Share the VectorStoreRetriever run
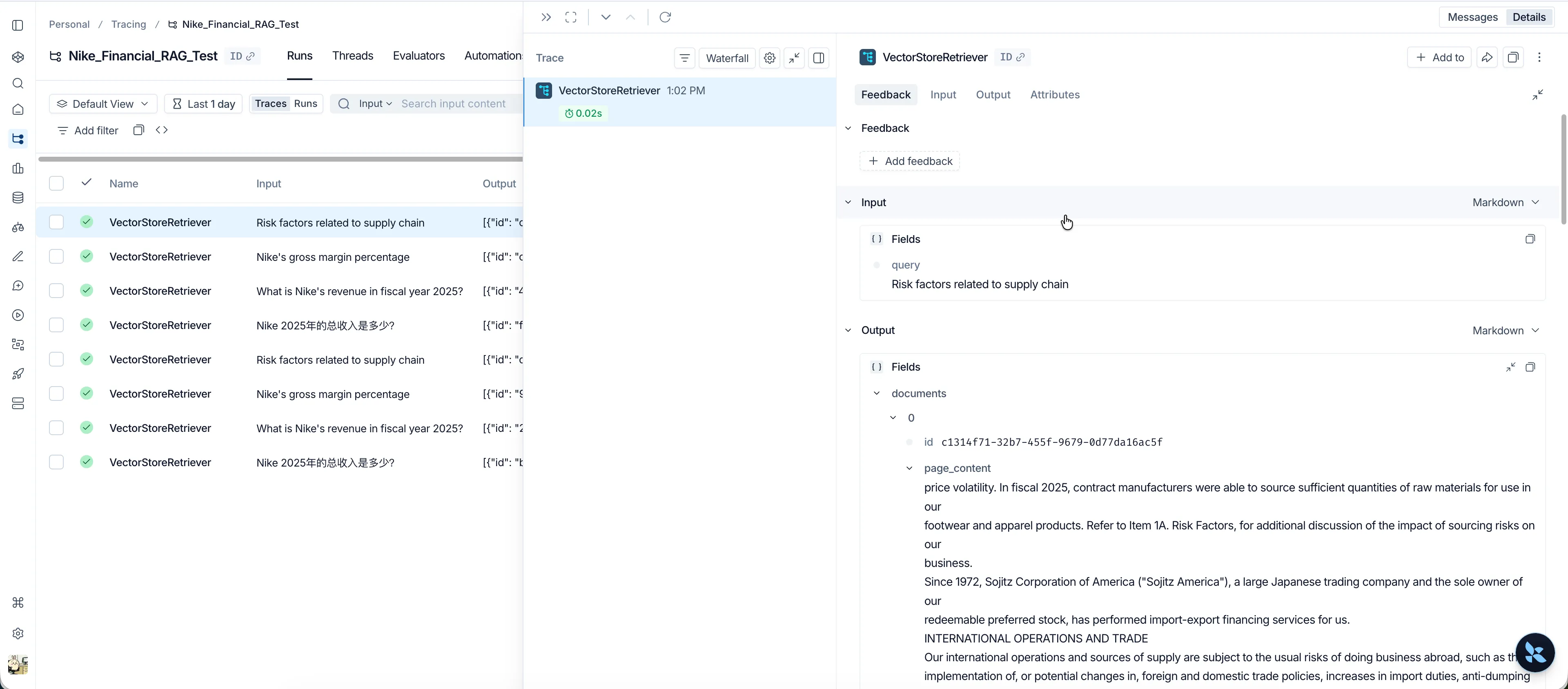The width and height of the screenshot is (1568, 689). 1487,57
